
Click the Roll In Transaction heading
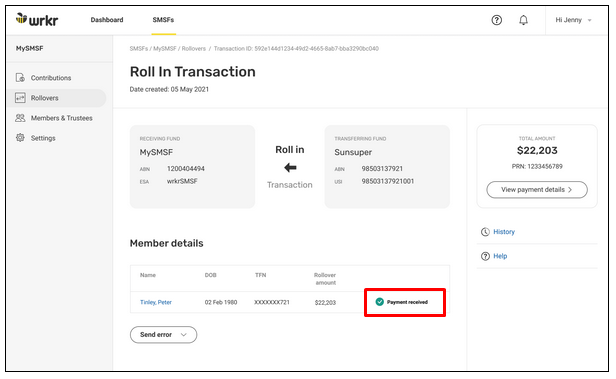click(192, 72)
